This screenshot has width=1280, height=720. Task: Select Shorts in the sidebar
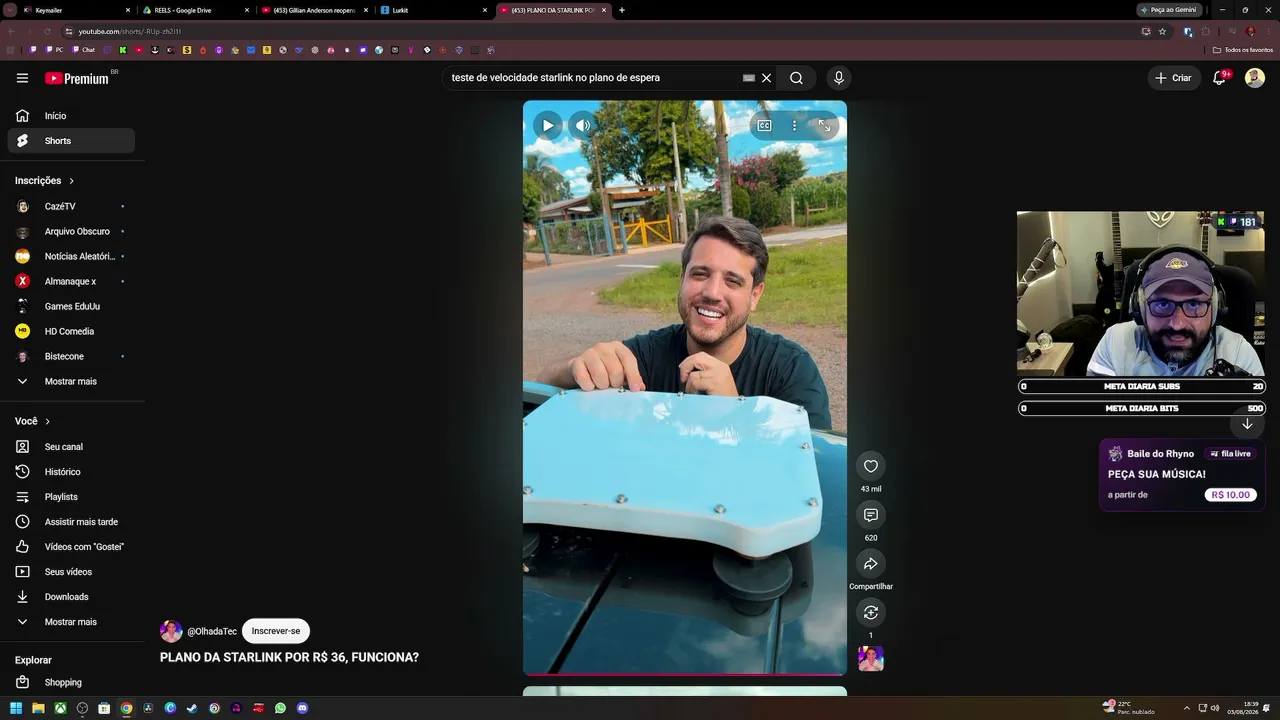[x=71, y=141]
